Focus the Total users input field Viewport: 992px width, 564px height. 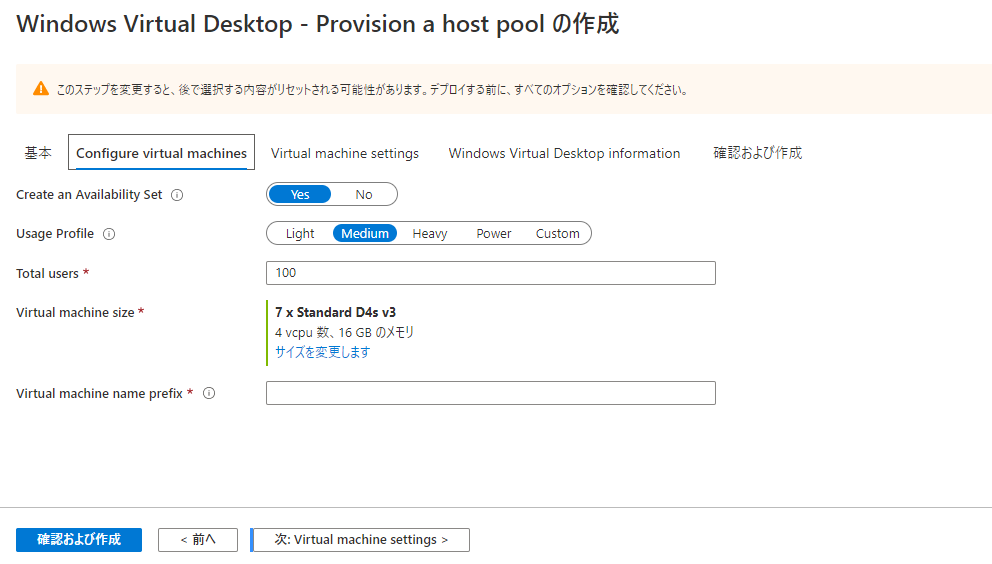click(x=491, y=273)
